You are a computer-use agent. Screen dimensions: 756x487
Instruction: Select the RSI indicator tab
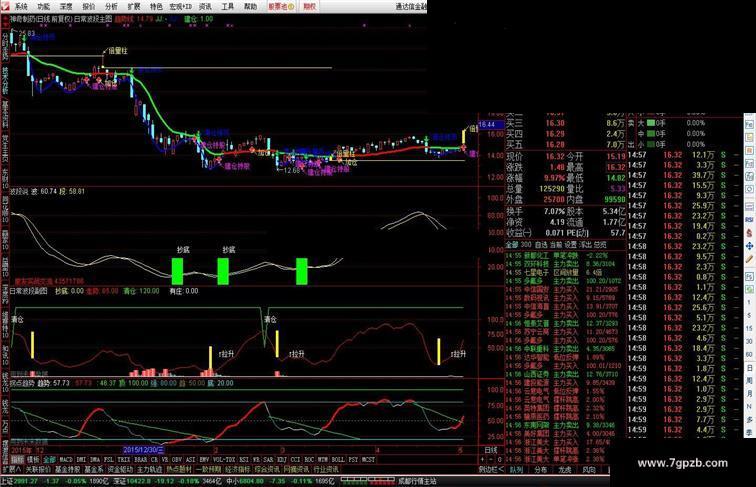pos(244,460)
